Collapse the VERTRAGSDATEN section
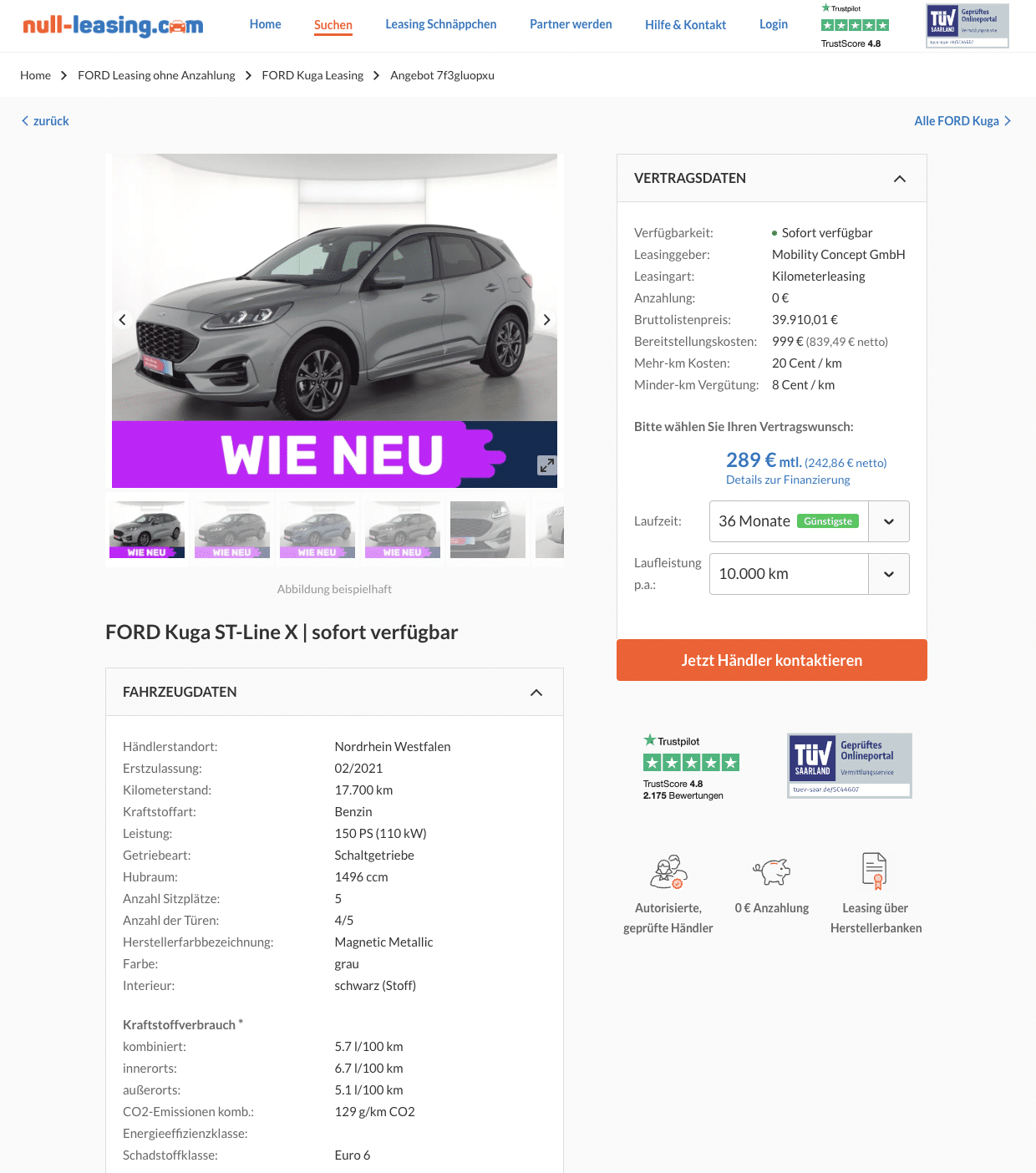 [x=900, y=179]
